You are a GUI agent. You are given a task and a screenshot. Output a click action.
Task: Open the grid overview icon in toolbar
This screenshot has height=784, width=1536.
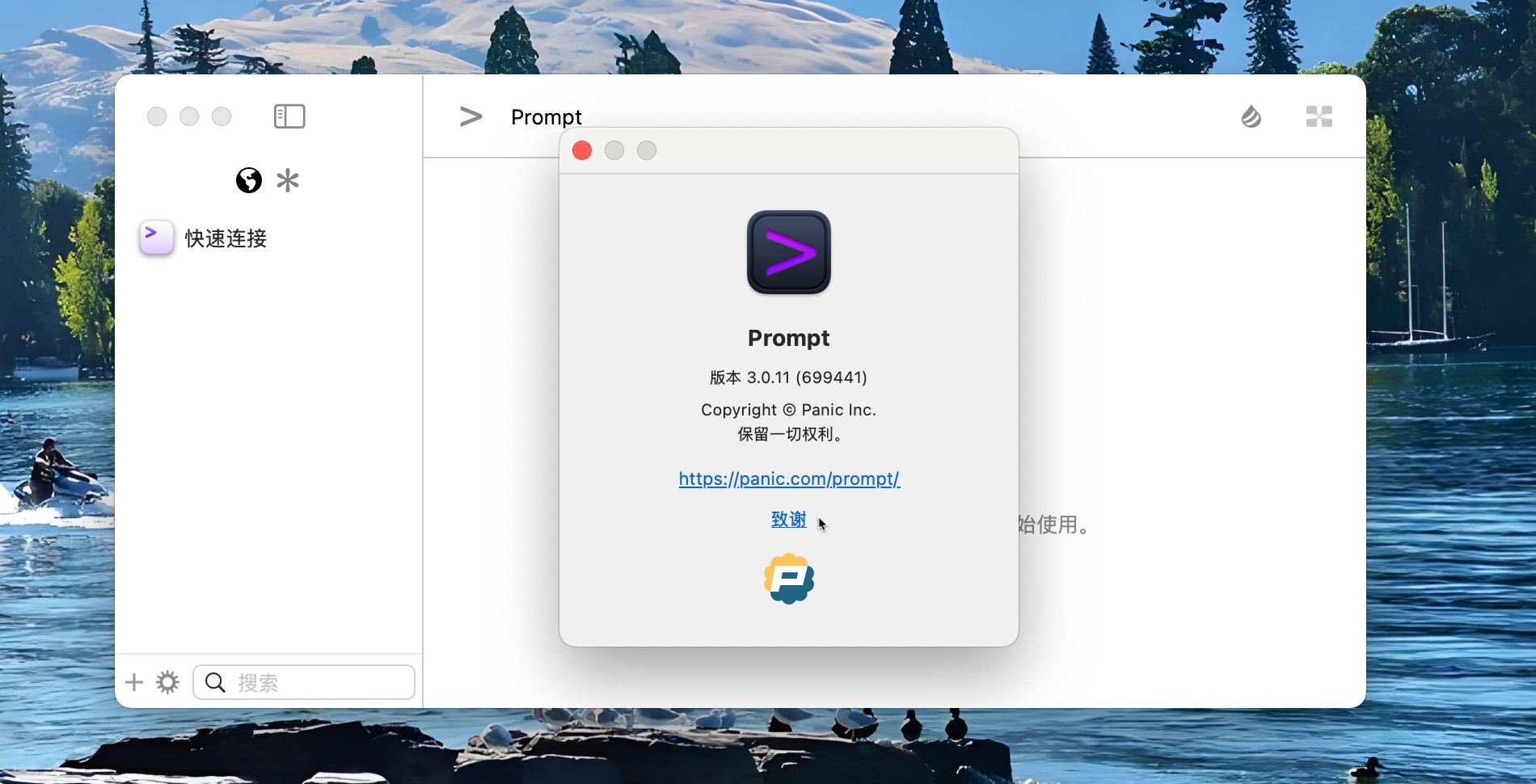pyautogui.click(x=1319, y=117)
